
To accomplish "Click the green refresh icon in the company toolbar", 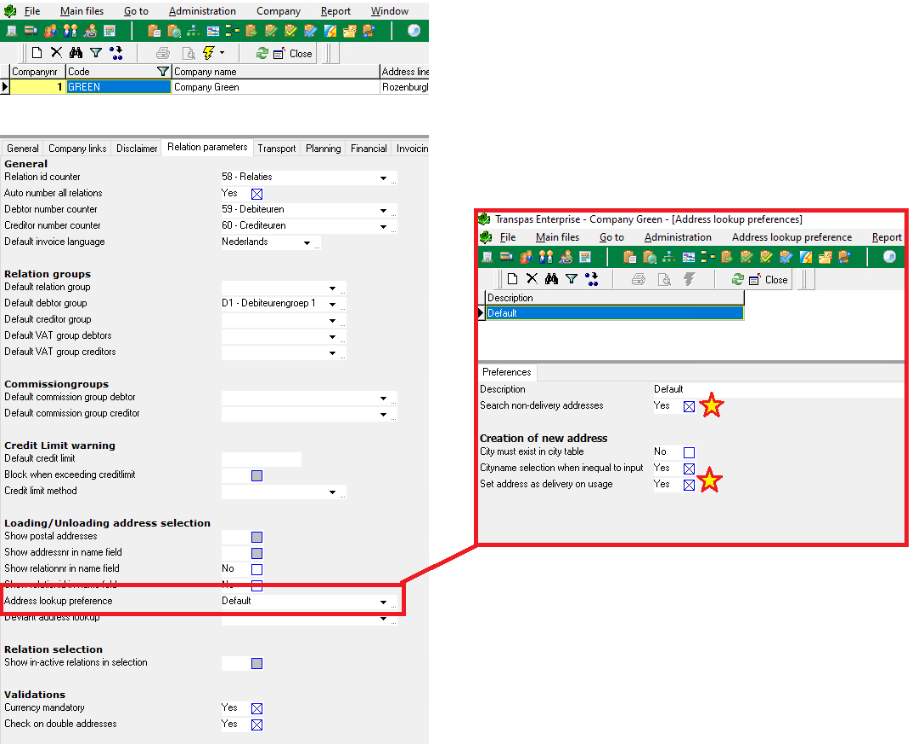I will point(262,53).
